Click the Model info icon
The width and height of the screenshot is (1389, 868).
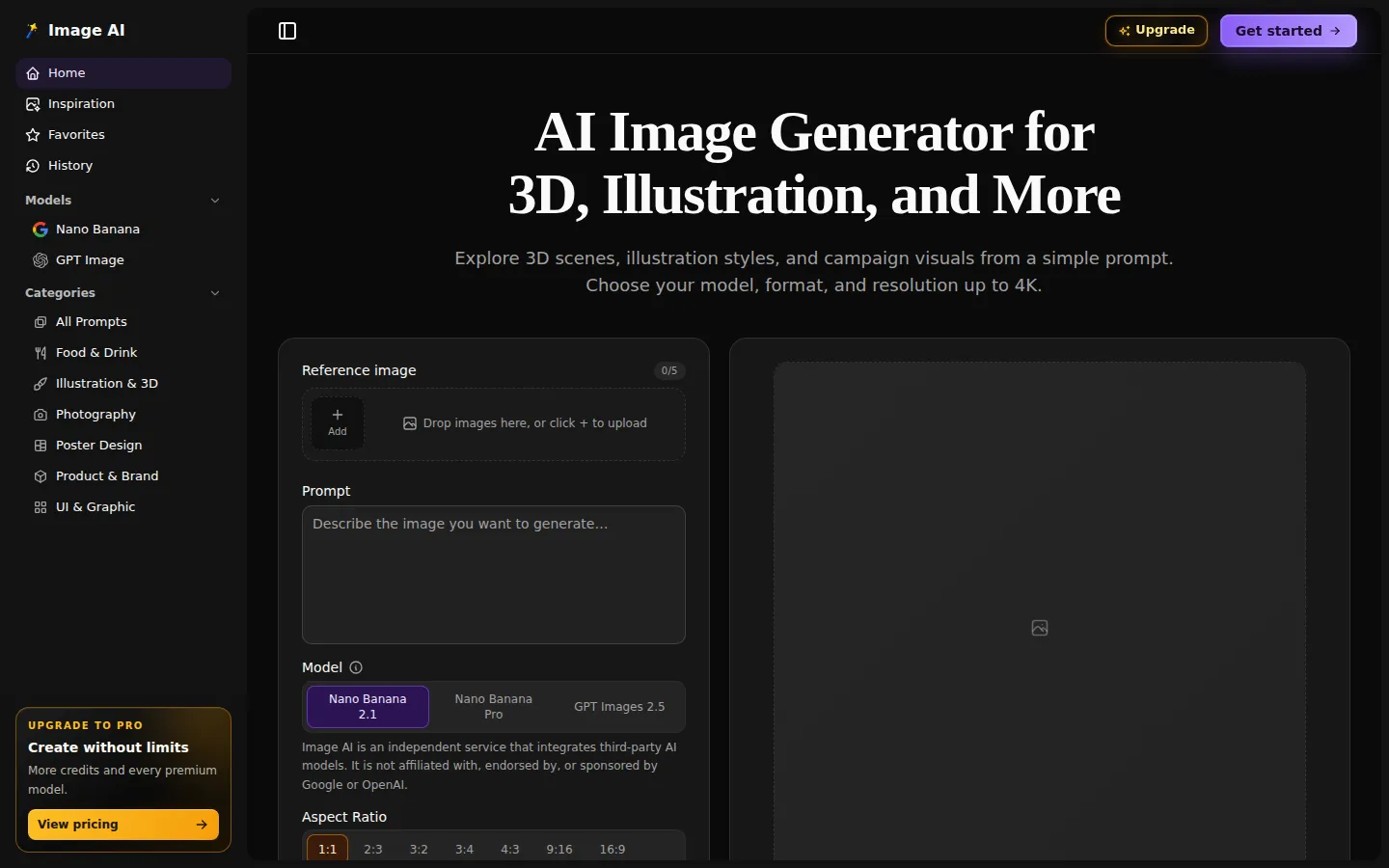pos(356,667)
